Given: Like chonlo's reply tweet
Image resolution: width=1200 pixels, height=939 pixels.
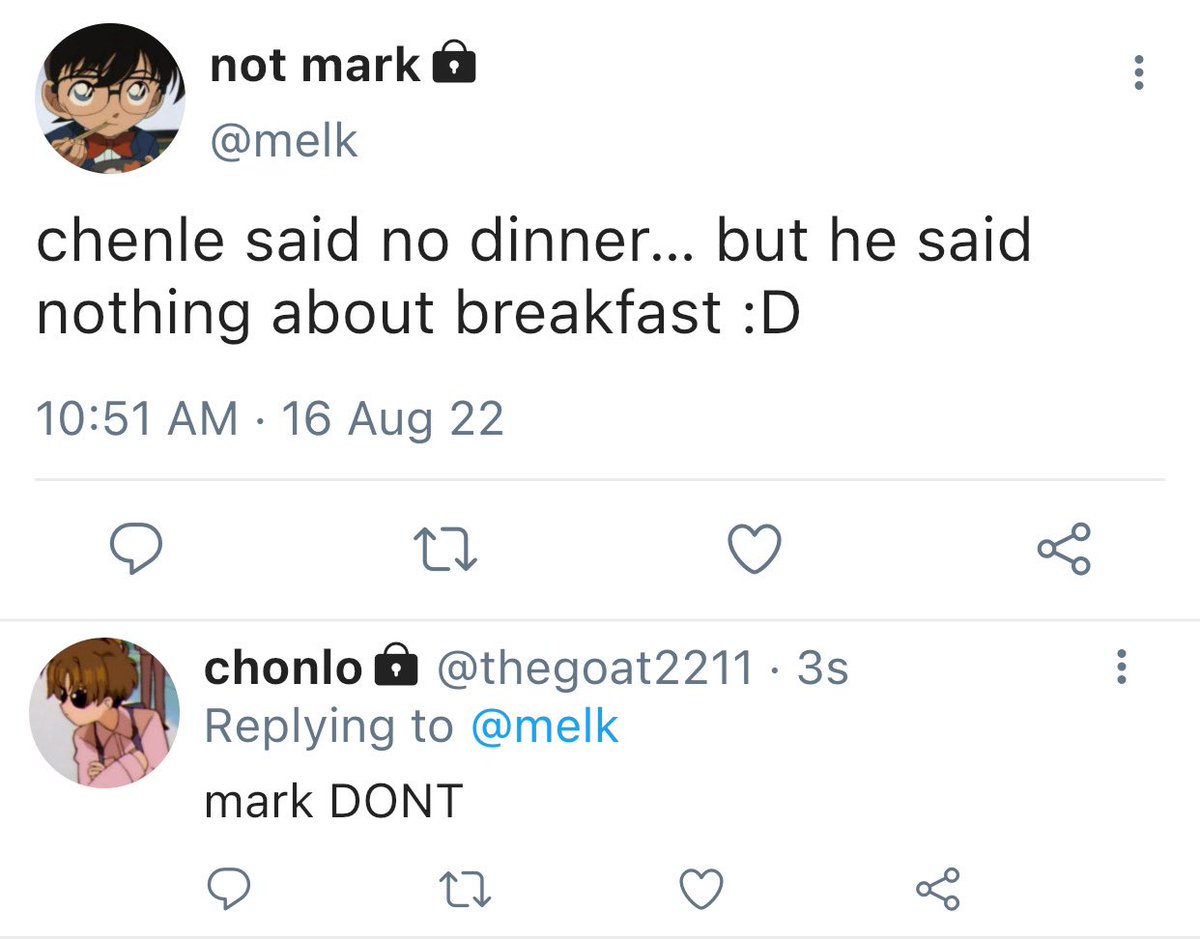Looking at the screenshot, I should (701, 887).
